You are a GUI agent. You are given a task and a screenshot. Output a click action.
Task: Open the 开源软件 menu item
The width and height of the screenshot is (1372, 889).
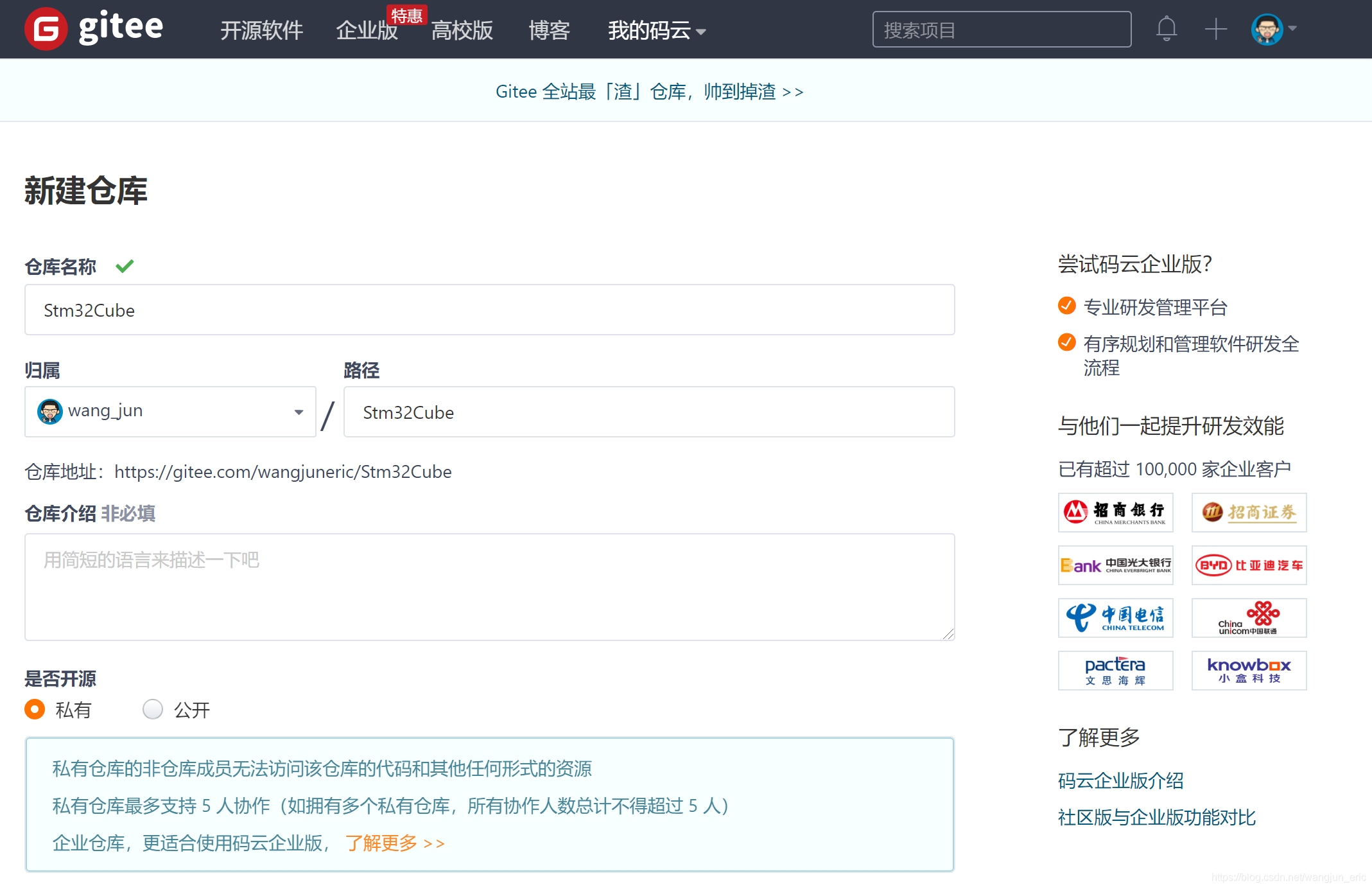point(261,30)
